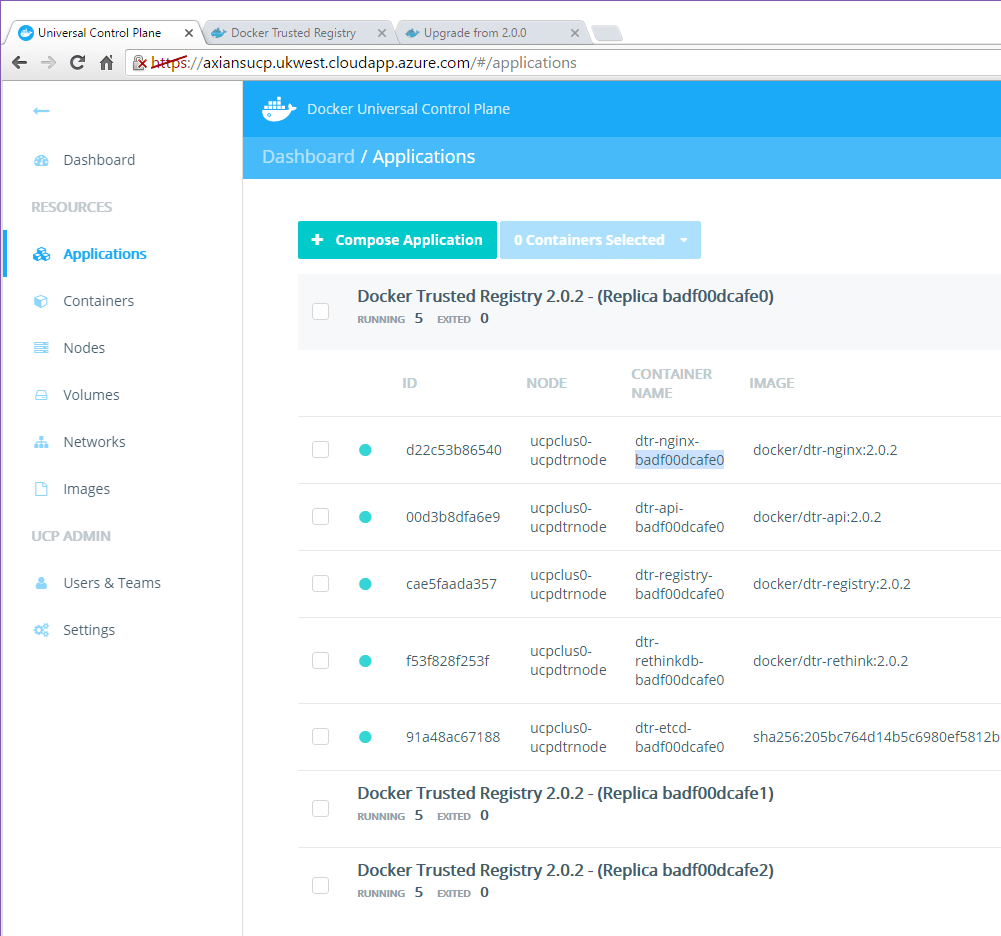The image size is (1001, 936).
Task: Check the dtr-nginx container checkbox
Action: [x=320, y=450]
